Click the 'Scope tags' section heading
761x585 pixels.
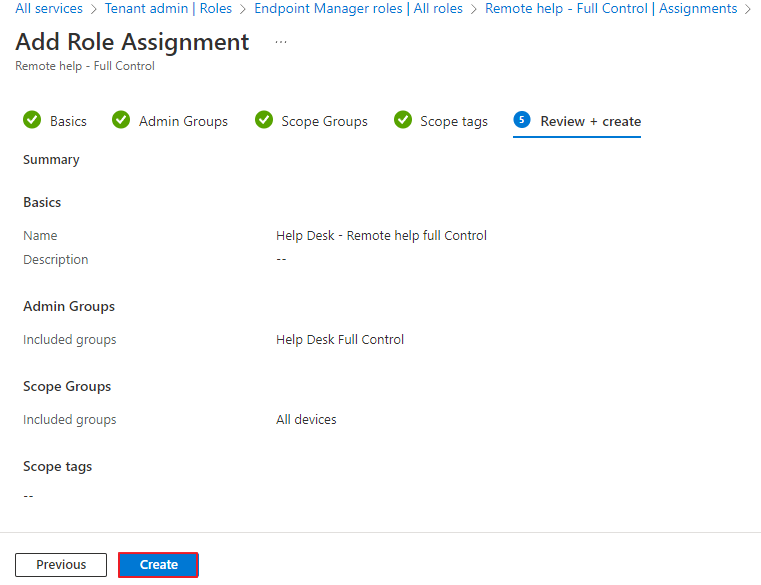(x=58, y=467)
